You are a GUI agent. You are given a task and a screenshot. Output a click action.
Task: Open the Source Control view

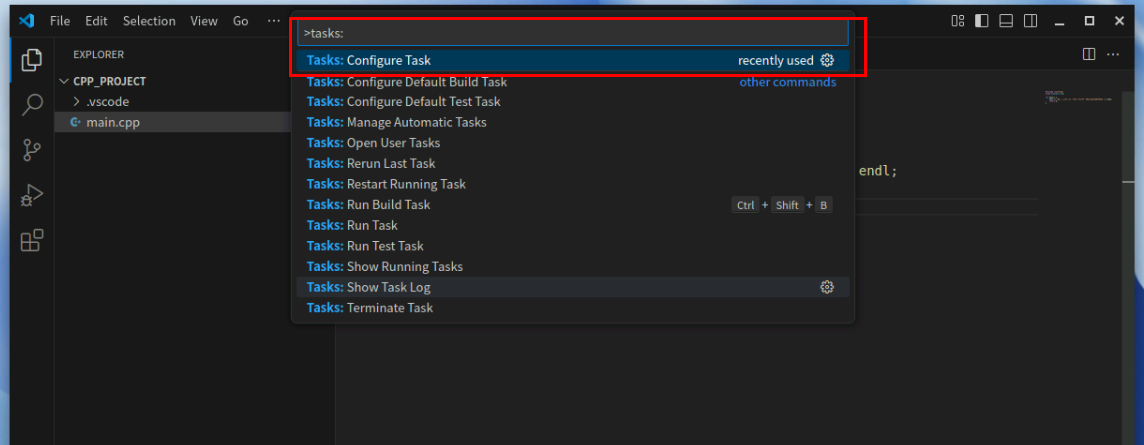[x=32, y=150]
